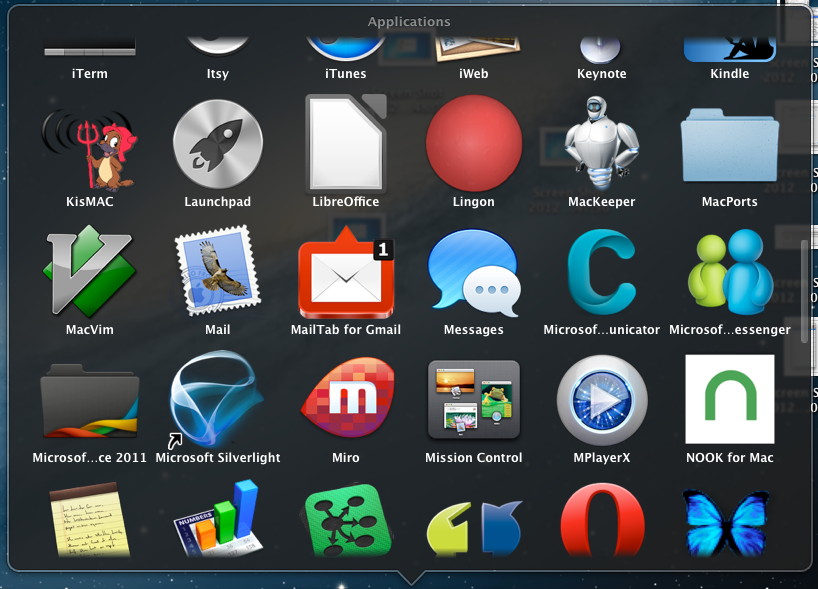Screen dimensions: 818x589
Task: Launch the Opera red O browser
Action: (x=602, y=521)
